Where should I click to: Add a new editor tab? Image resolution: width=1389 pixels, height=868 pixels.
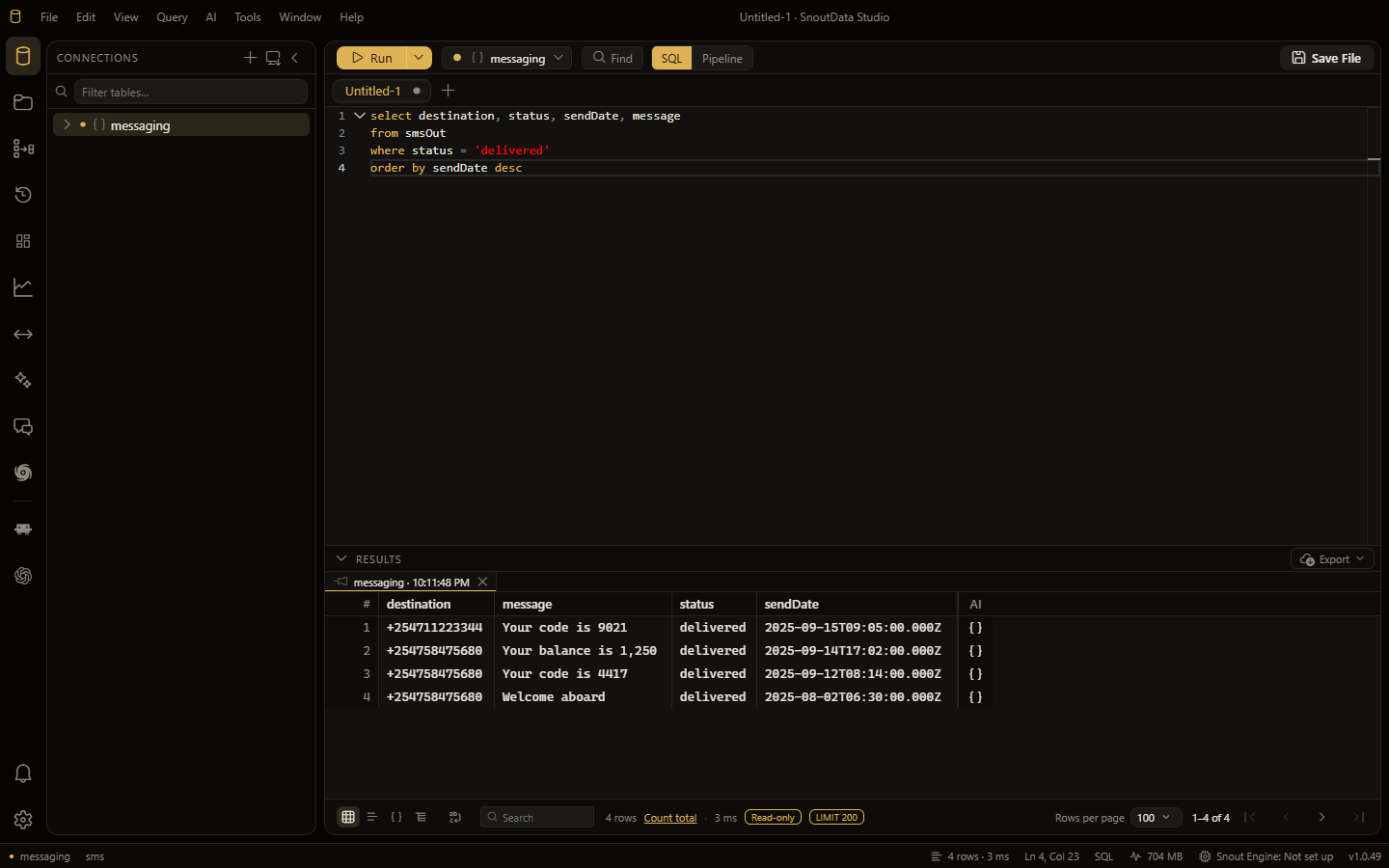pyautogui.click(x=448, y=91)
